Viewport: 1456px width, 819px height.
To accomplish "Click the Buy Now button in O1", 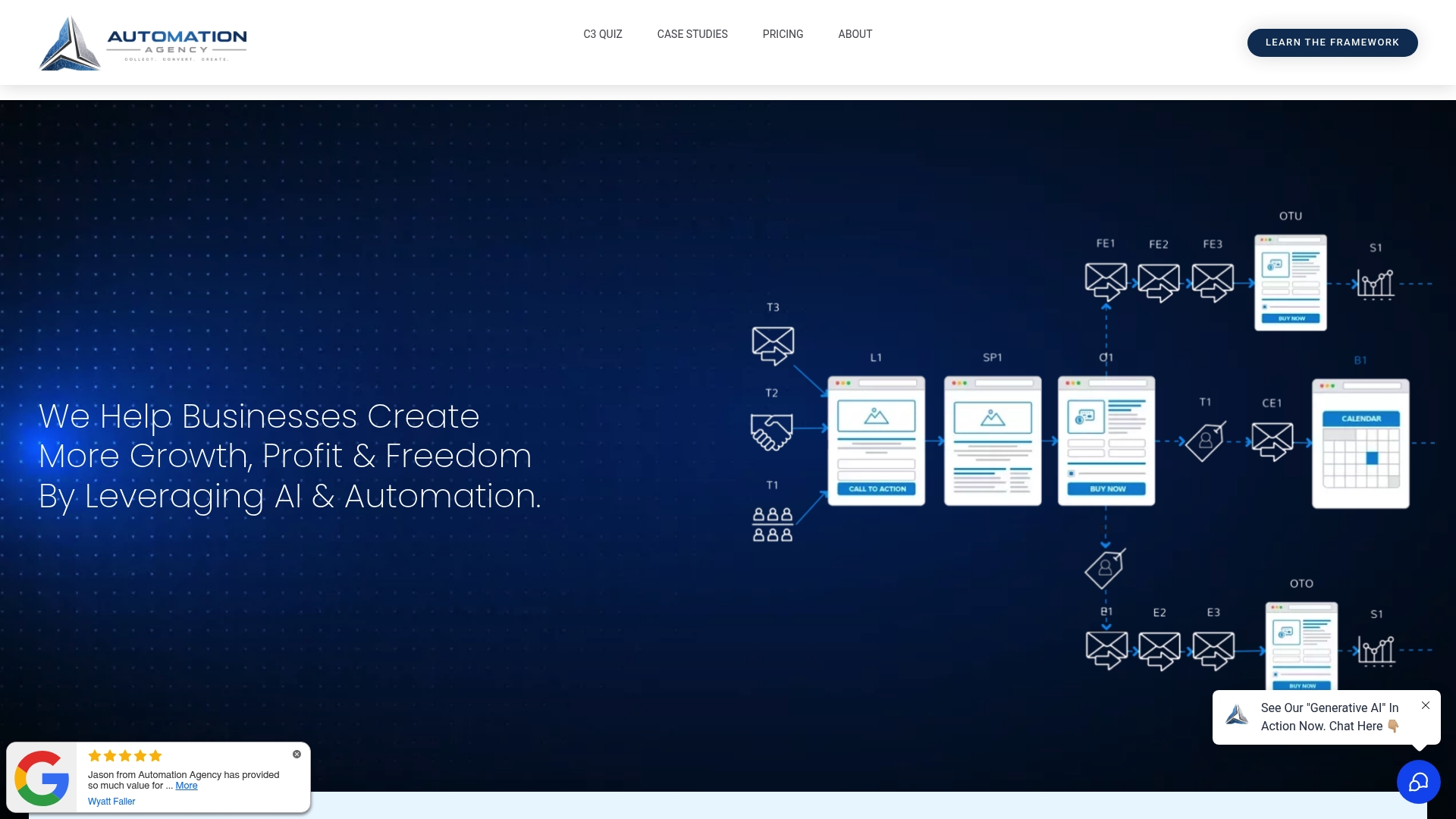I will pos(1107,489).
